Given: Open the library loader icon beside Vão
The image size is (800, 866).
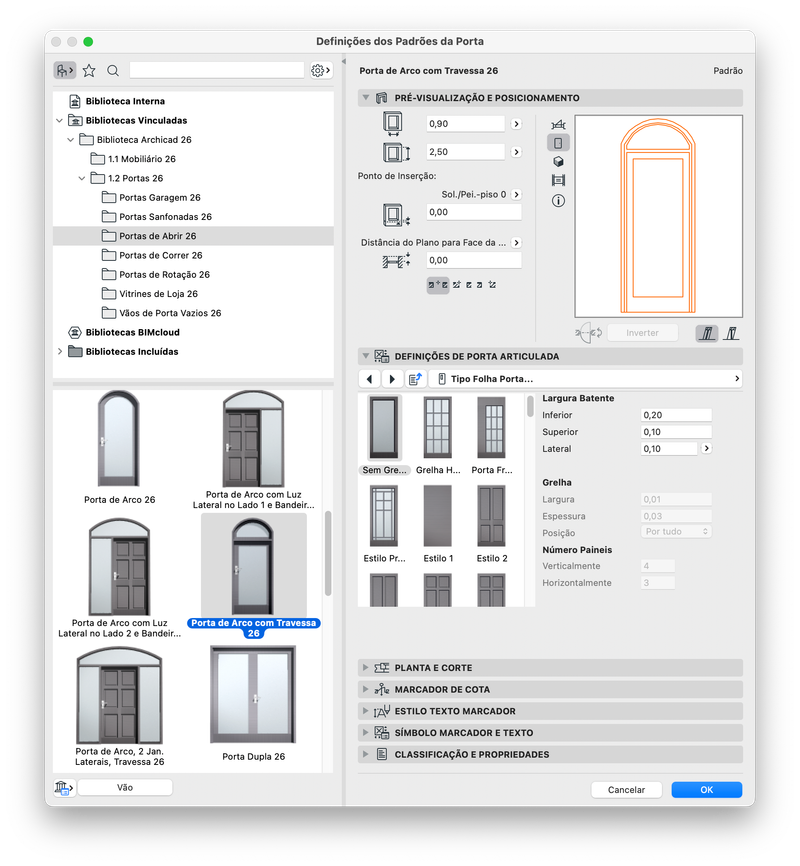Looking at the screenshot, I should pos(64,788).
